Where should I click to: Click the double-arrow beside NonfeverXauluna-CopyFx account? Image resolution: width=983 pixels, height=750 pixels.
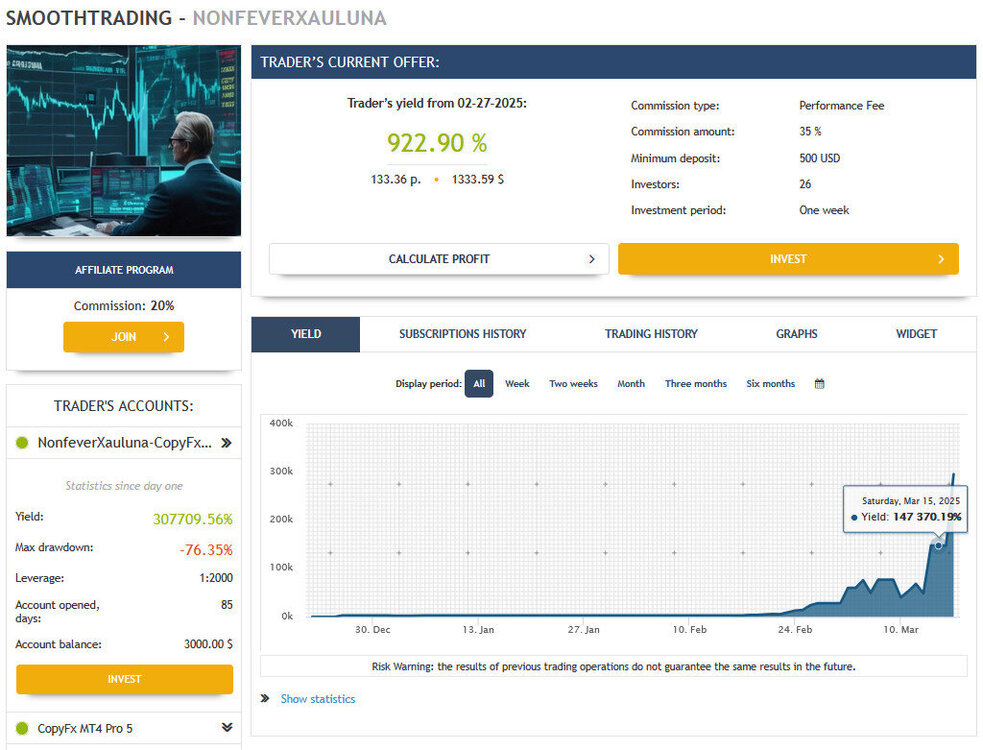point(226,443)
